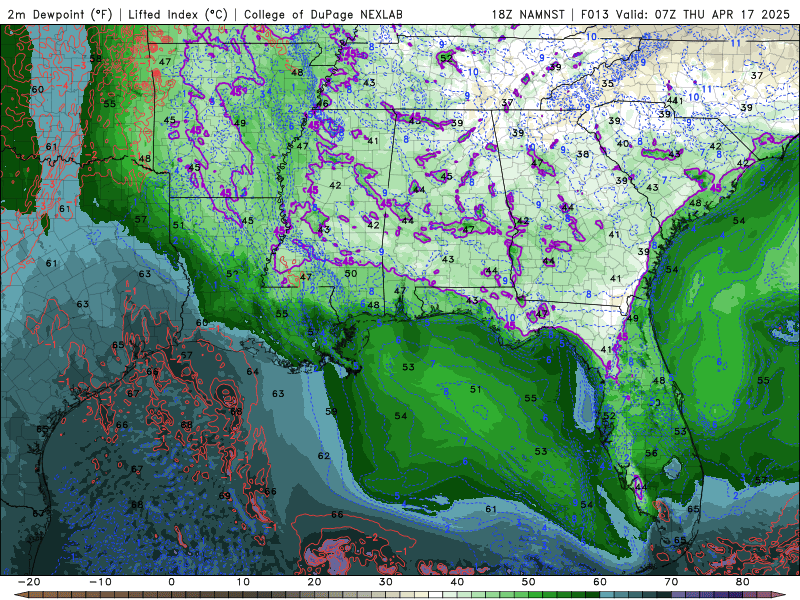Screen dimensions: 800x600
Task: Click the dewpoint value 50 on the map
Action: (351, 273)
